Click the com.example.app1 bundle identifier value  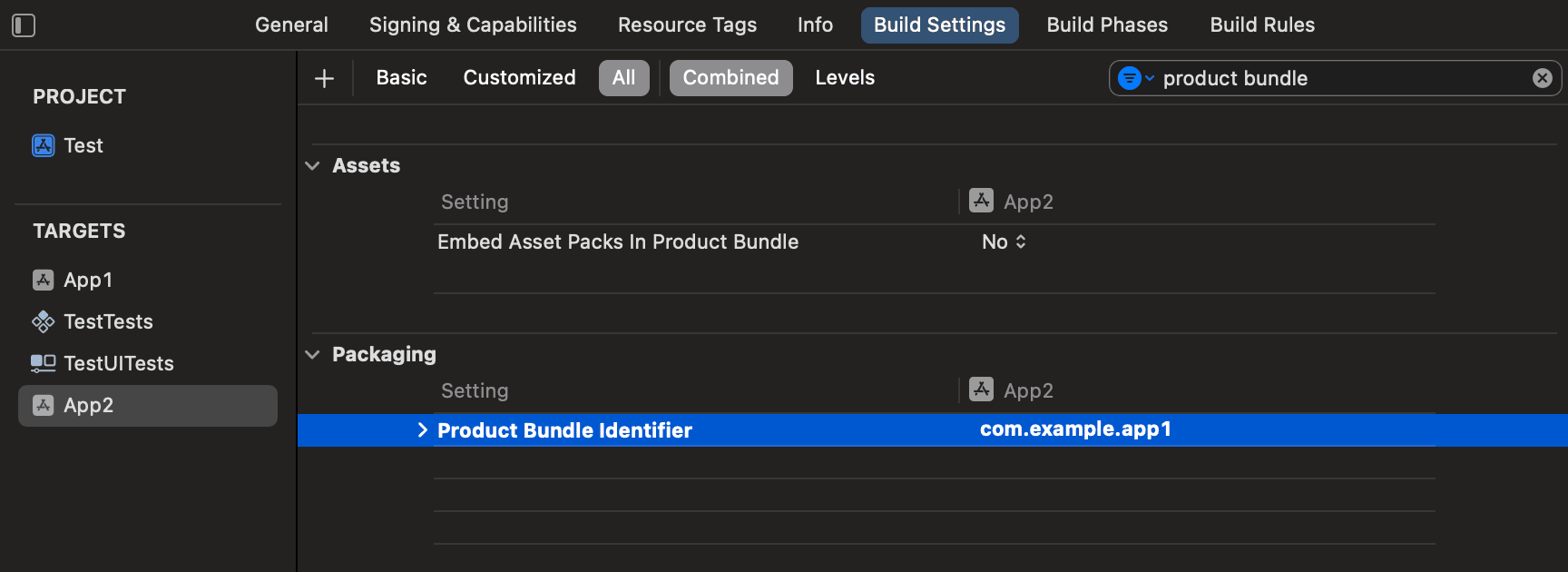pos(1075,429)
